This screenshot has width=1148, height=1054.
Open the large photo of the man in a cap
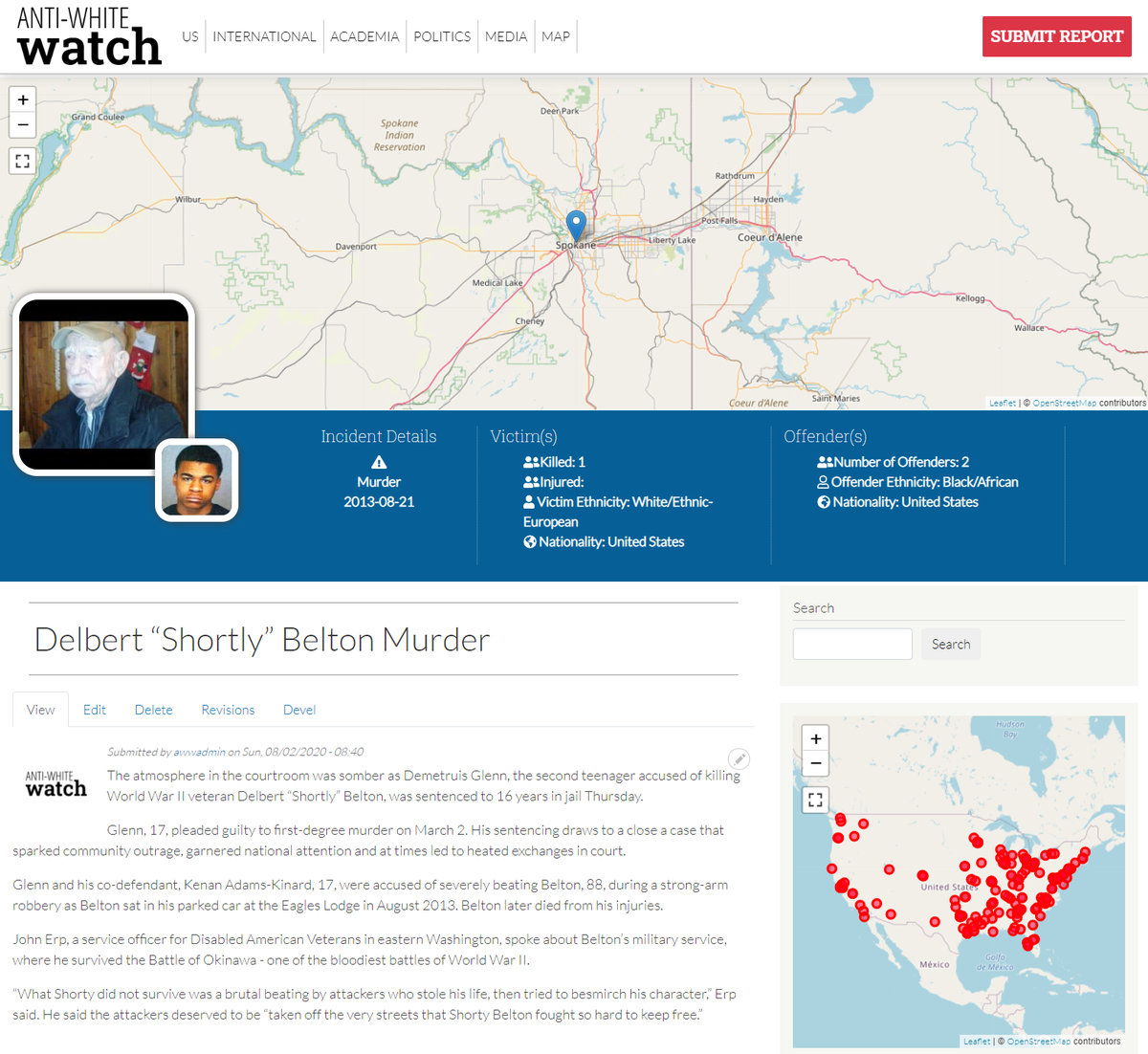pyautogui.click(x=103, y=384)
